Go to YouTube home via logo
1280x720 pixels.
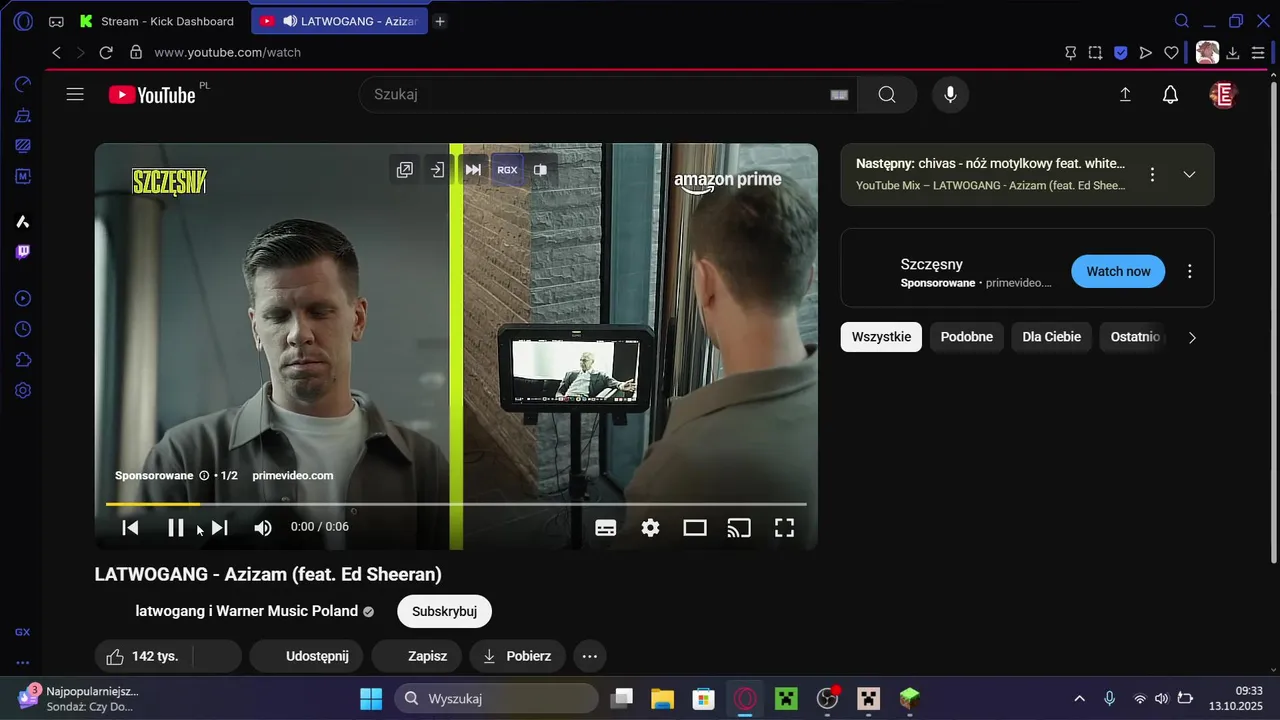pos(152,95)
